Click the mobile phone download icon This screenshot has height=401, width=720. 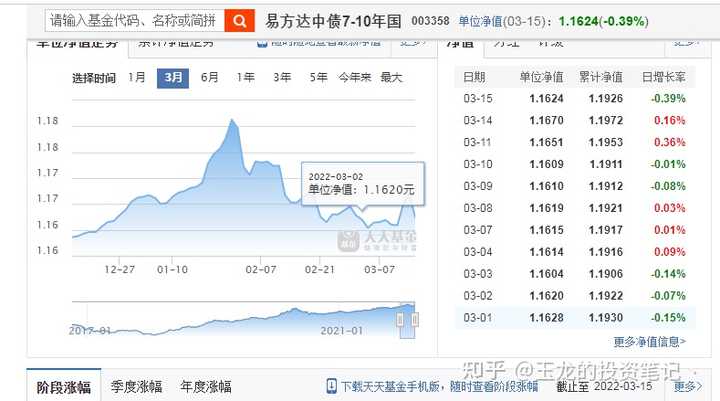coord(331,386)
